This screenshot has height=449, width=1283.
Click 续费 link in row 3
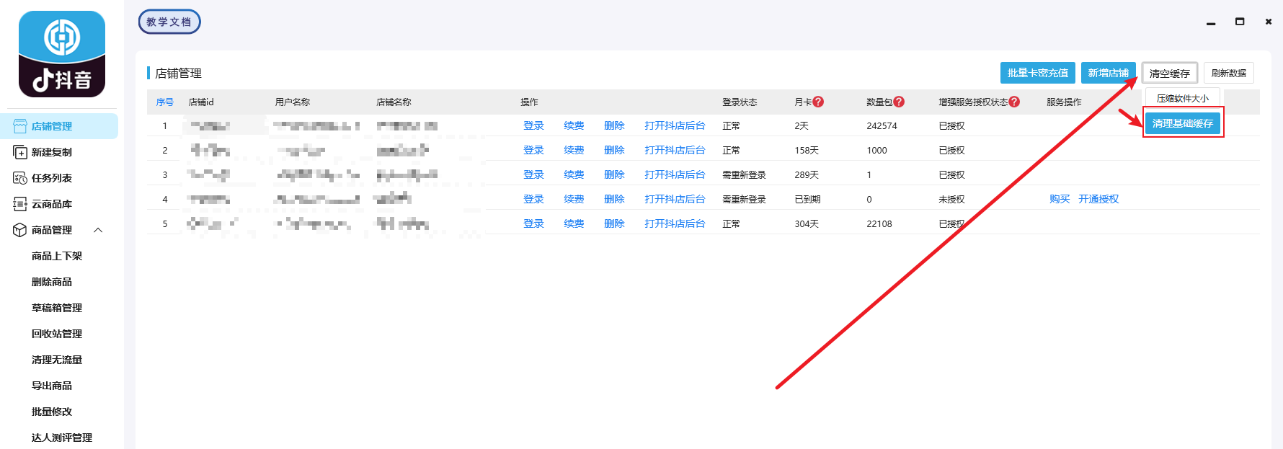574,175
